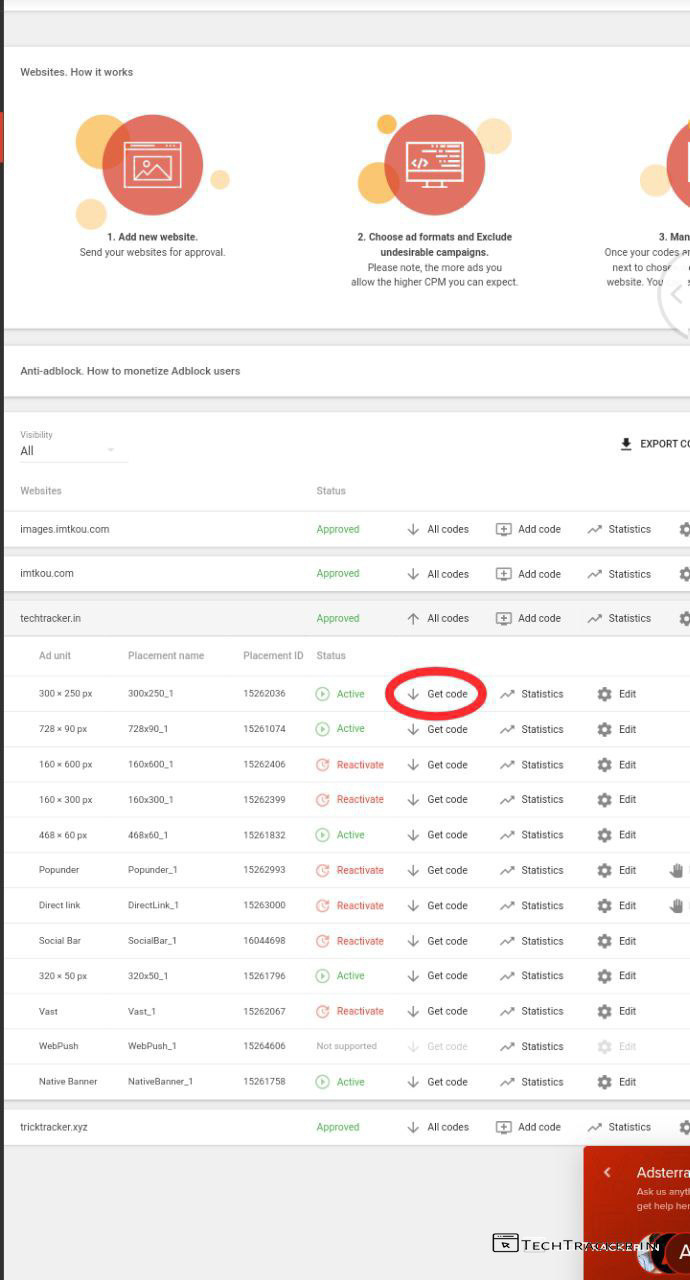Click Edit for the NativeBanner_1 placement
690x1280 pixels.
coord(616,1082)
